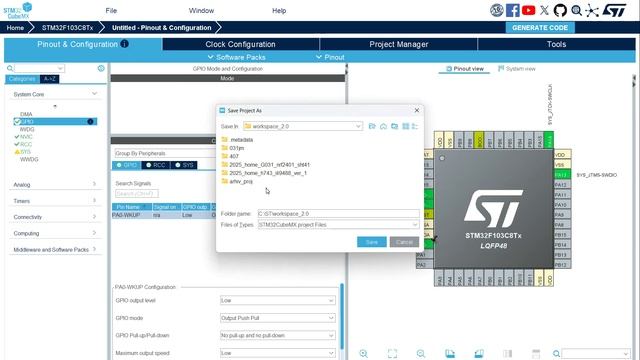The height and width of the screenshot is (360, 640).
Task: Click the GENERATE CODE button
Action: [x=540, y=27]
